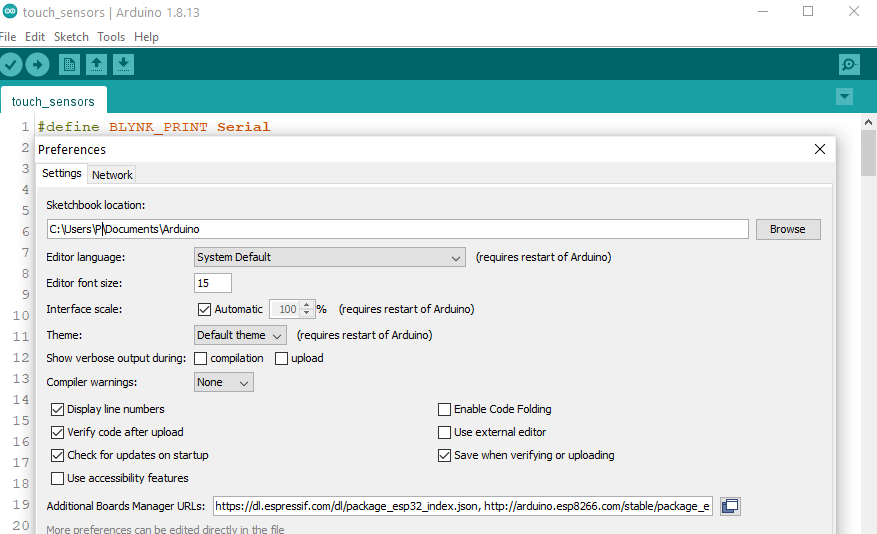Expand the Compiler warnings dropdown

(x=223, y=382)
